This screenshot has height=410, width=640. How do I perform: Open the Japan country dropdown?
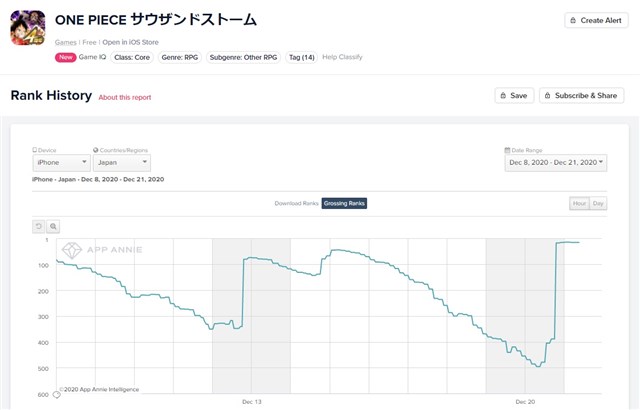[121, 162]
